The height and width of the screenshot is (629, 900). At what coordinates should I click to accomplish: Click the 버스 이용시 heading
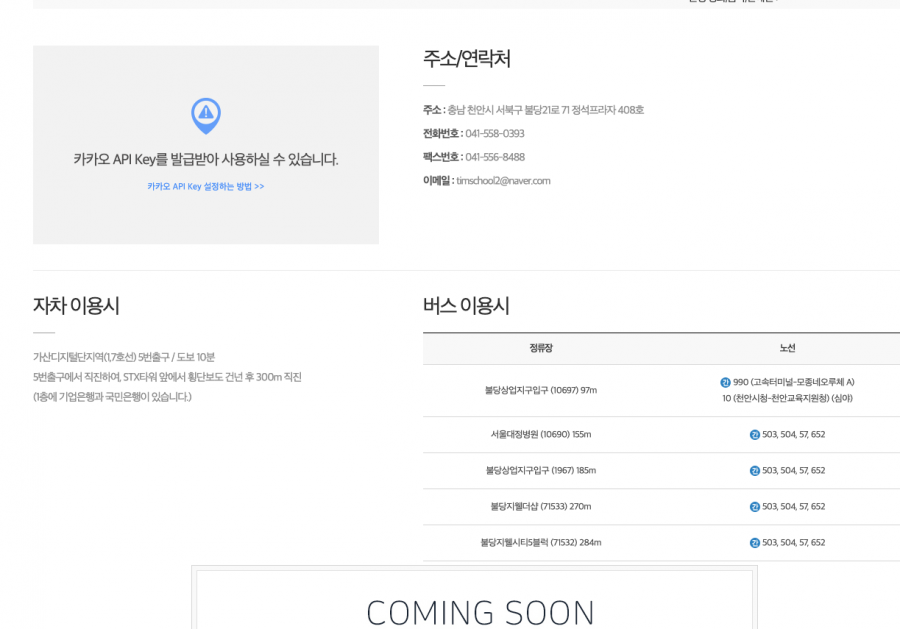click(x=466, y=306)
